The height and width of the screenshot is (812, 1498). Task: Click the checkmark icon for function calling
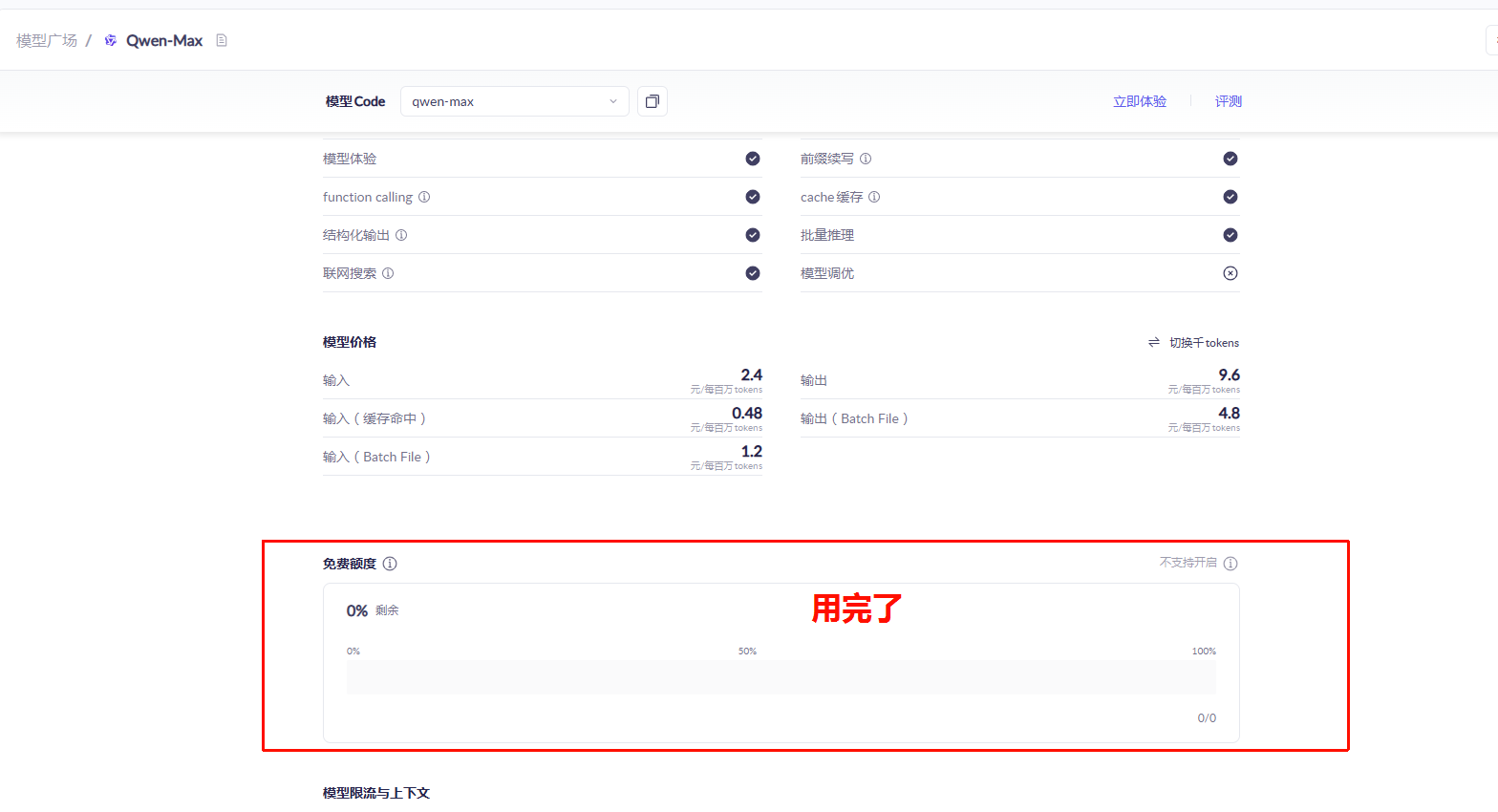(x=753, y=197)
